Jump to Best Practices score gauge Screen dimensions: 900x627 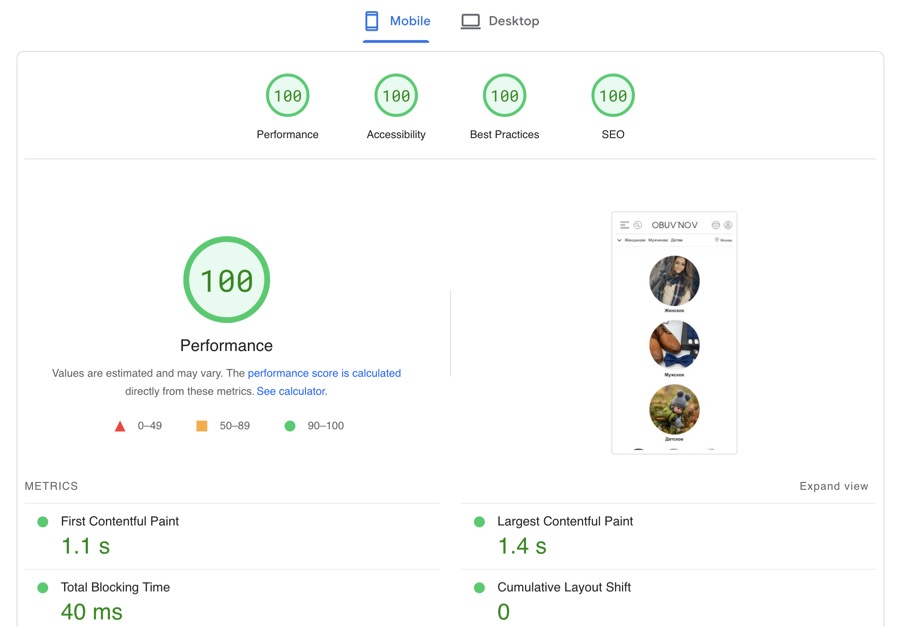pyautogui.click(x=505, y=95)
